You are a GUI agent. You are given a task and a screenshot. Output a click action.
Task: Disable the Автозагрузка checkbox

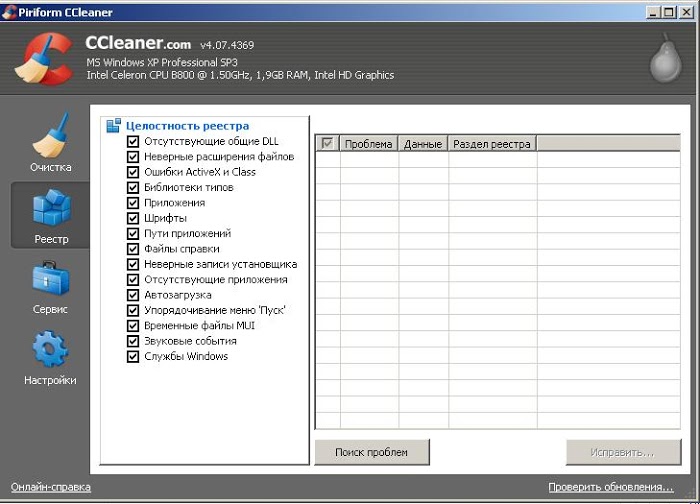pyautogui.click(x=133, y=295)
